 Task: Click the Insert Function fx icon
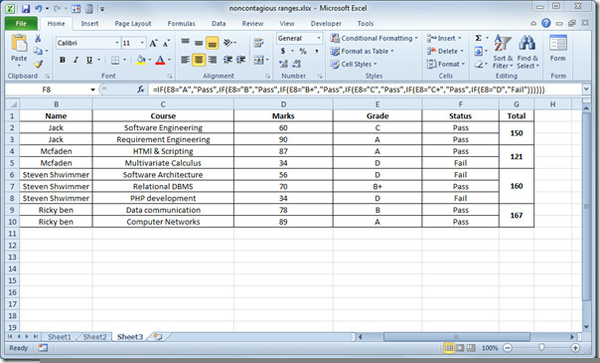(x=140, y=90)
